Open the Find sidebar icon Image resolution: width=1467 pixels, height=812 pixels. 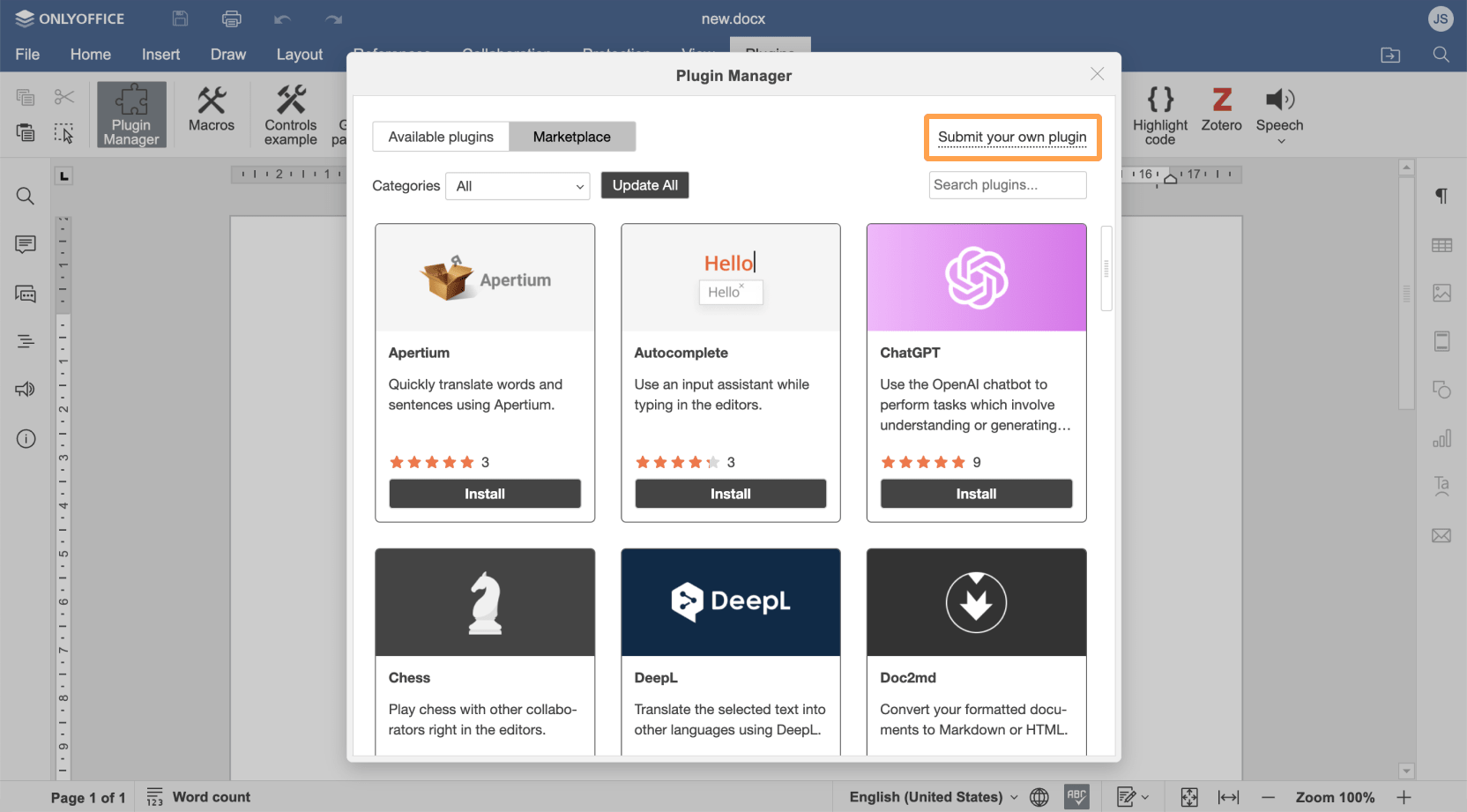click(x=26, y=196)
